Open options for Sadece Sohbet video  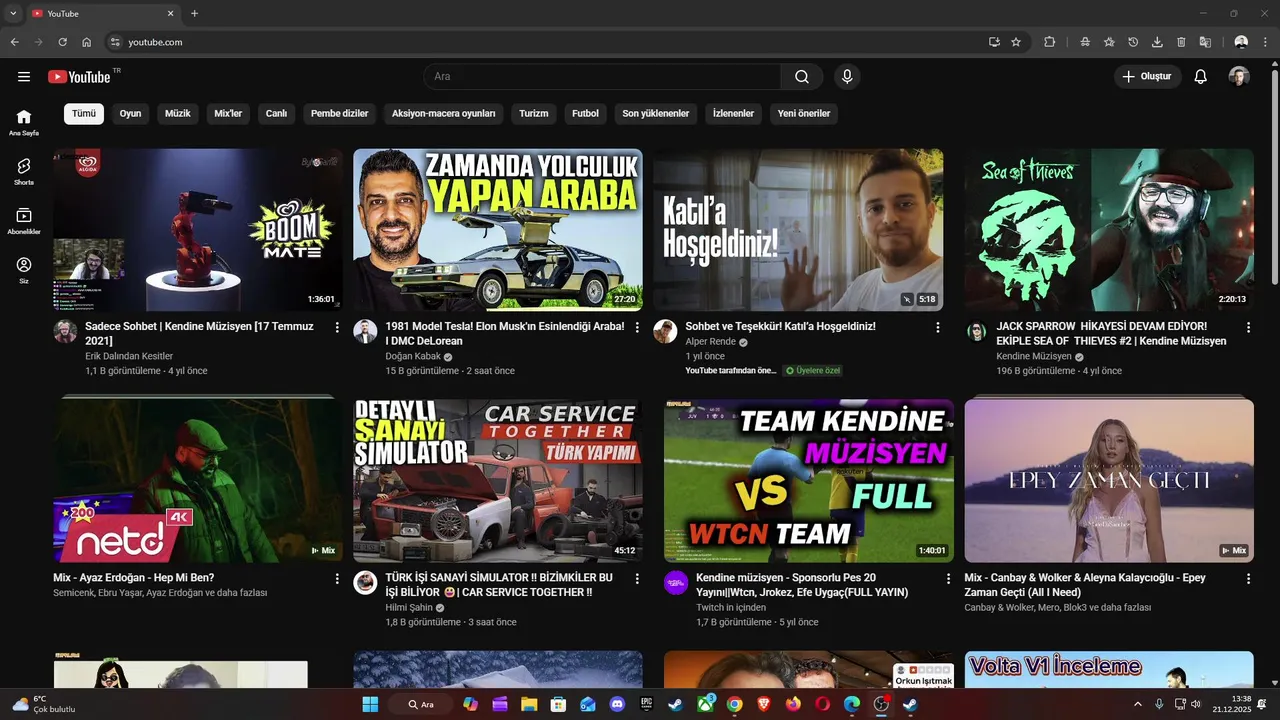pos(337,327)
